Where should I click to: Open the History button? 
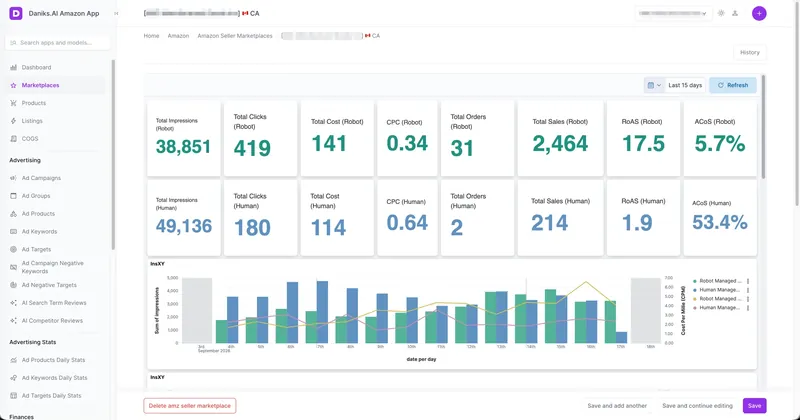click(749, 53)
